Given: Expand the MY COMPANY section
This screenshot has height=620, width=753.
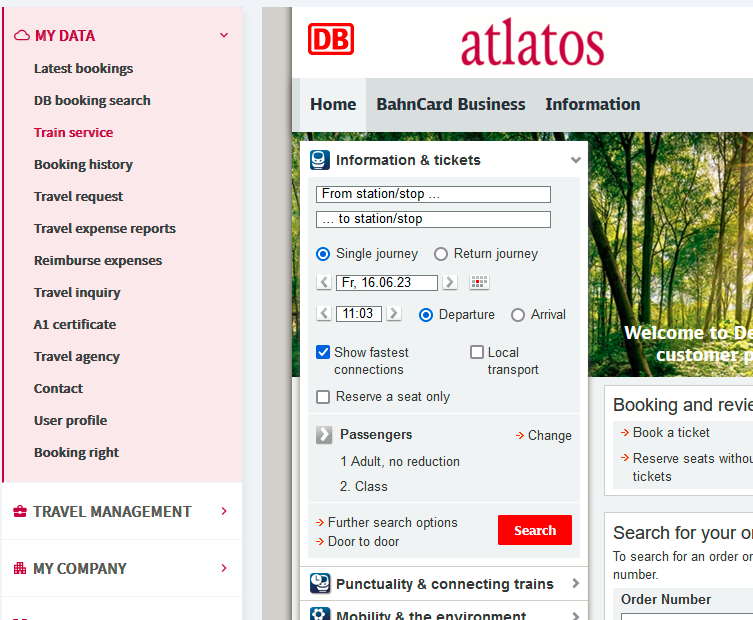Looking at the screenshot, I should [224, 568].
